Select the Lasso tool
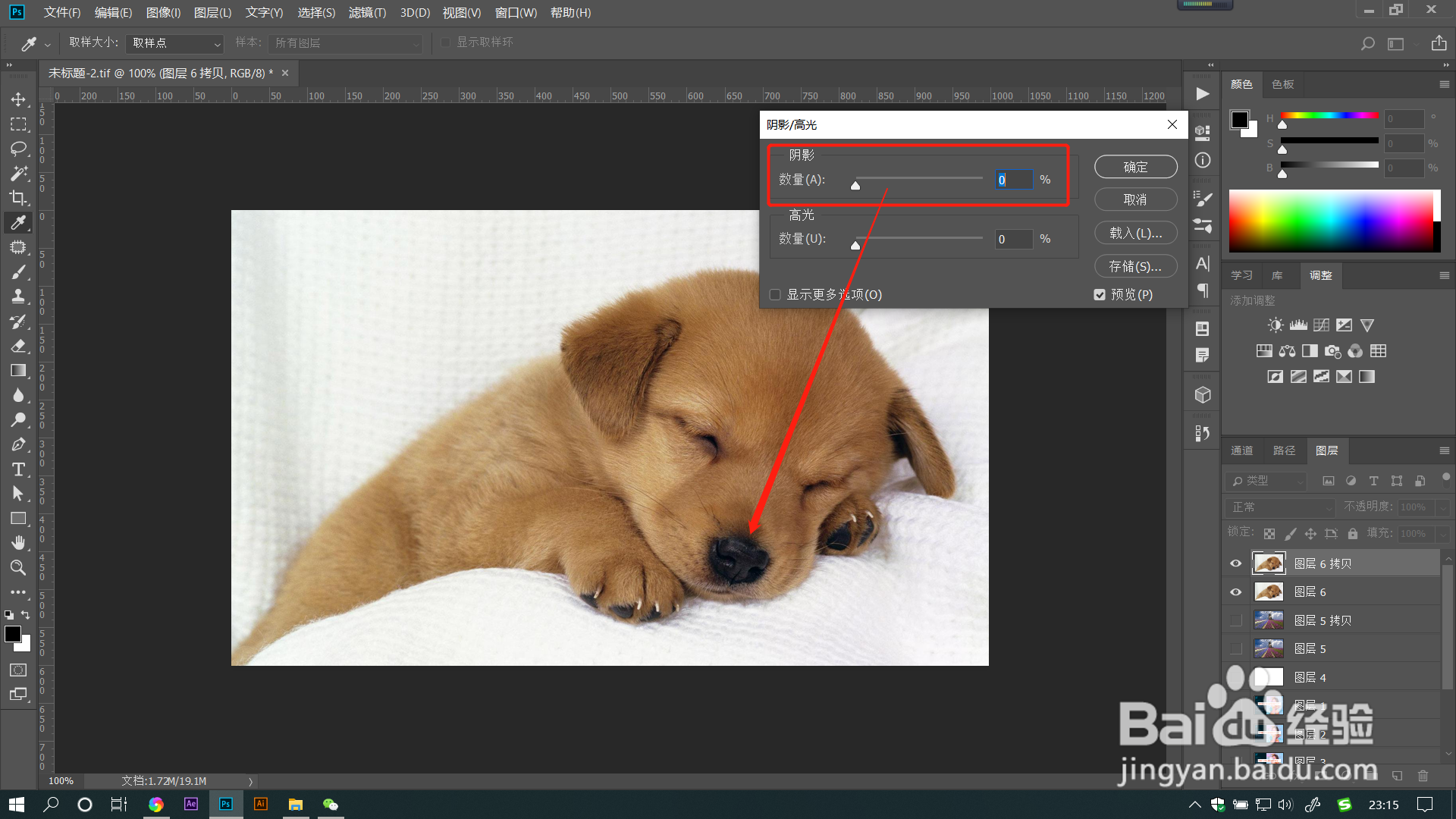Screen dimensions: 1456x819 pos(18,149)
